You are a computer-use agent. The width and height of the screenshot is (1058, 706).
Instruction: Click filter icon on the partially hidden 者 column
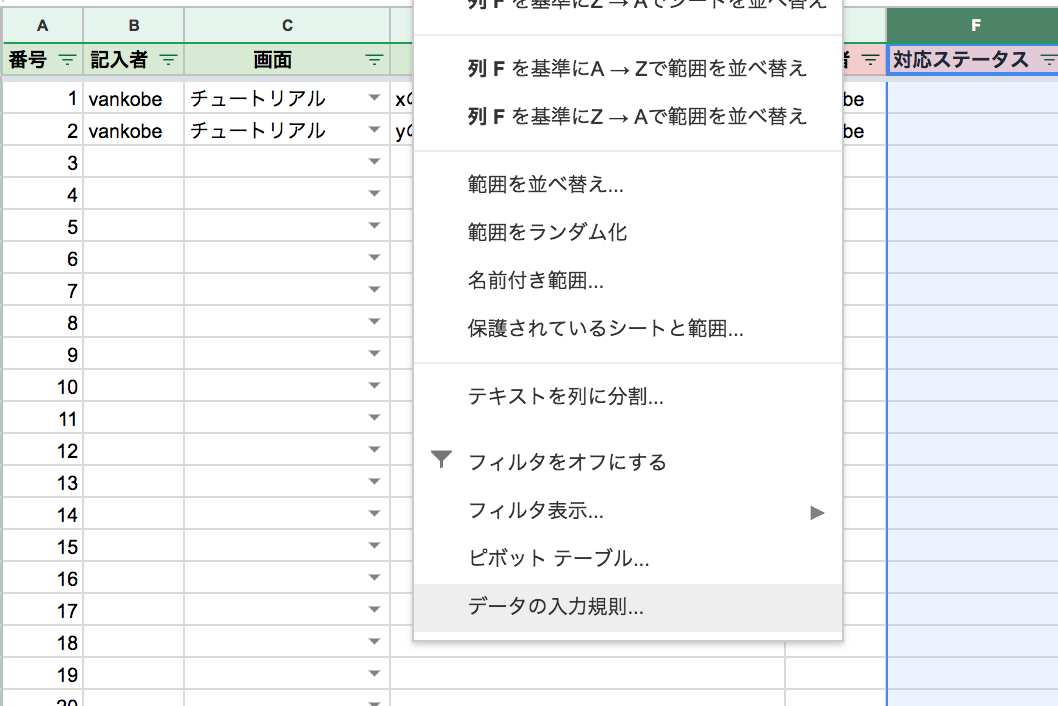coord(873,59)
